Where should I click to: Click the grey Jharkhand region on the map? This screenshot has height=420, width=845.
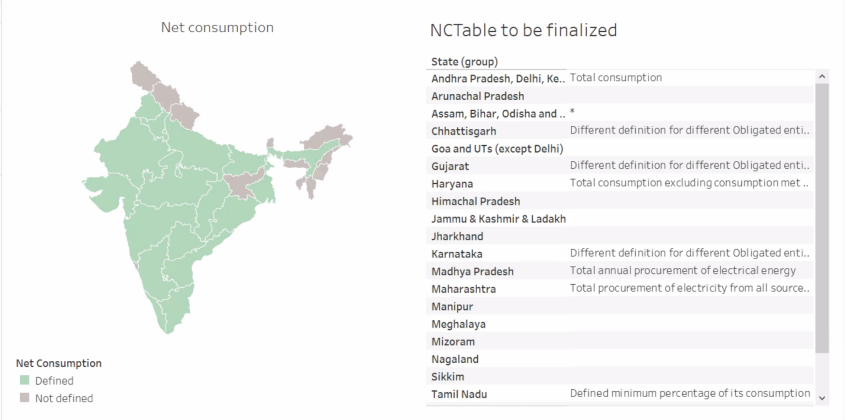click(x=240, y=186)
